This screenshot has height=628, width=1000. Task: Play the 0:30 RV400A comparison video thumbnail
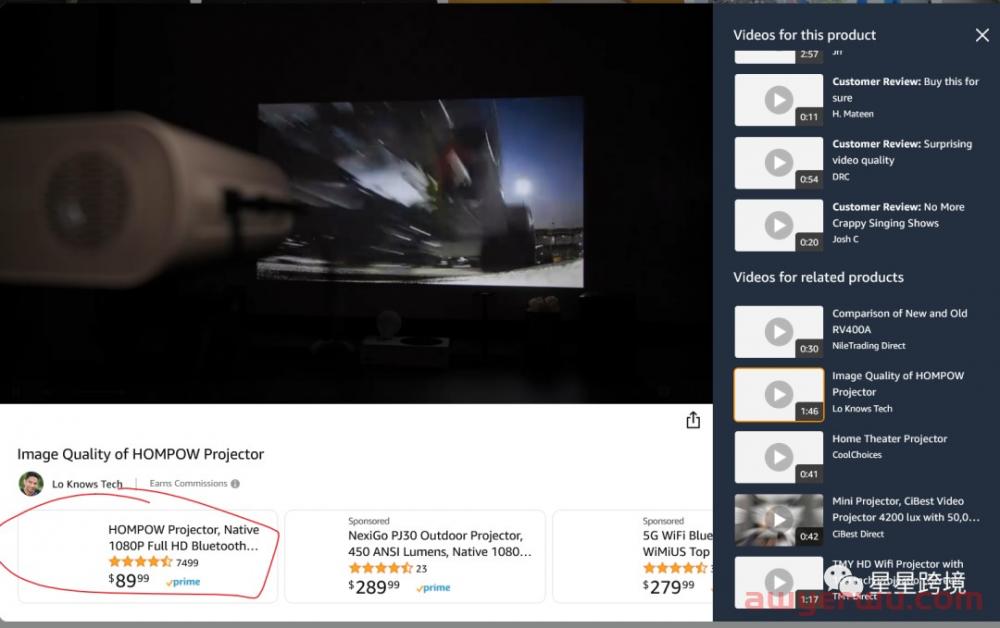(x=779, y=332)
